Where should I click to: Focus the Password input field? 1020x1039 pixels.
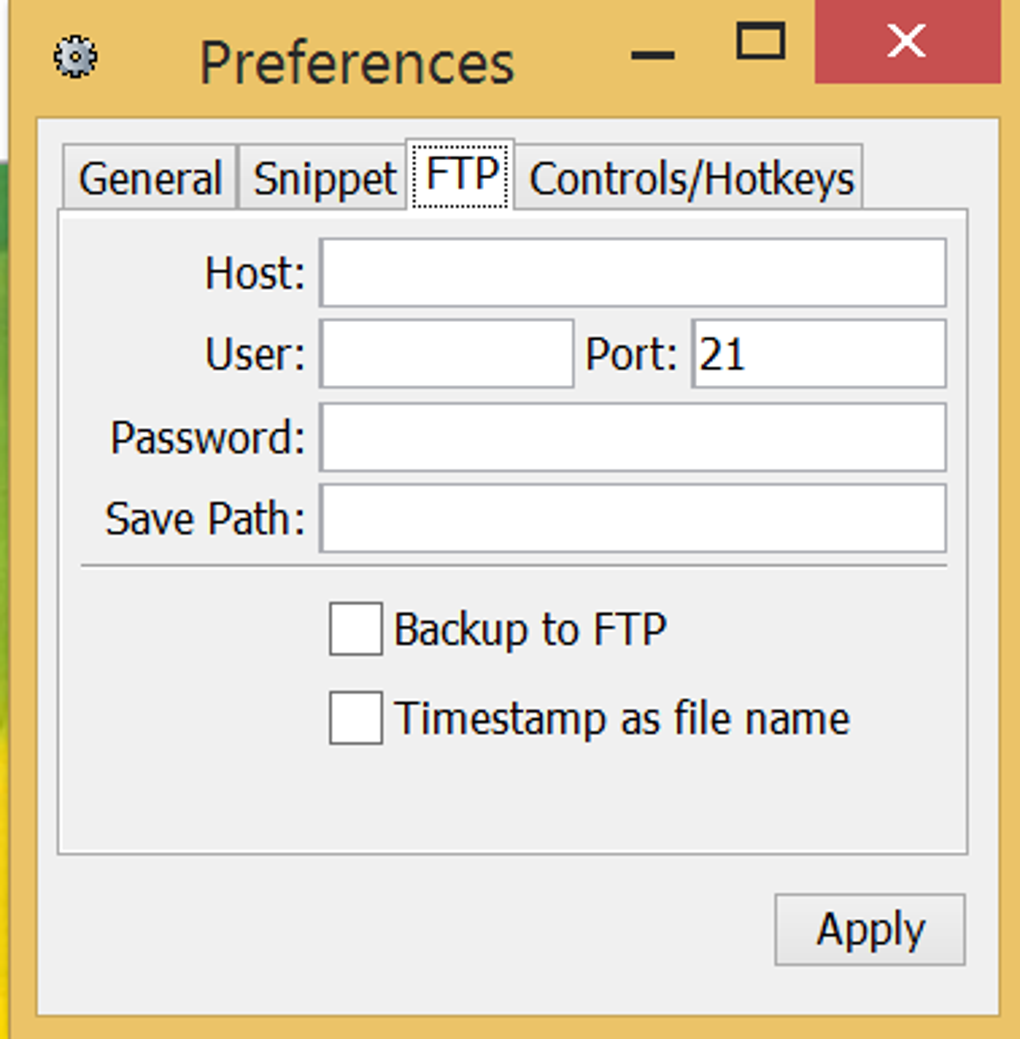point(632,437)
